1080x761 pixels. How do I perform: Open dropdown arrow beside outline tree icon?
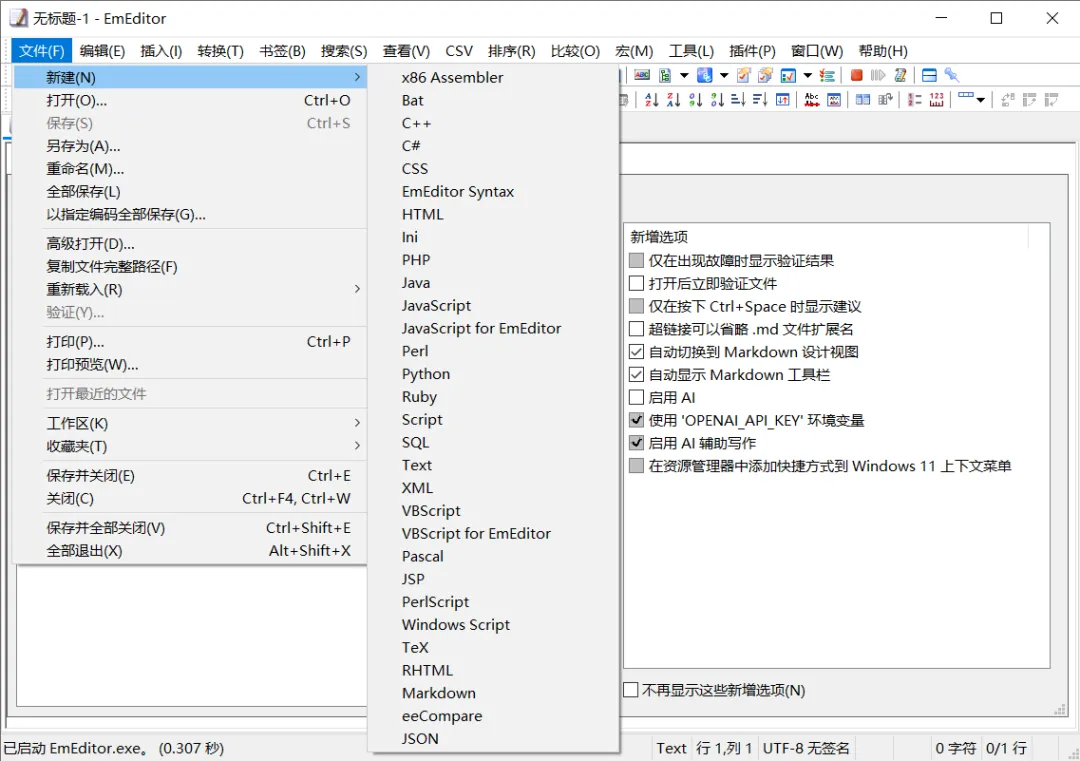click(x=684, y=75)
